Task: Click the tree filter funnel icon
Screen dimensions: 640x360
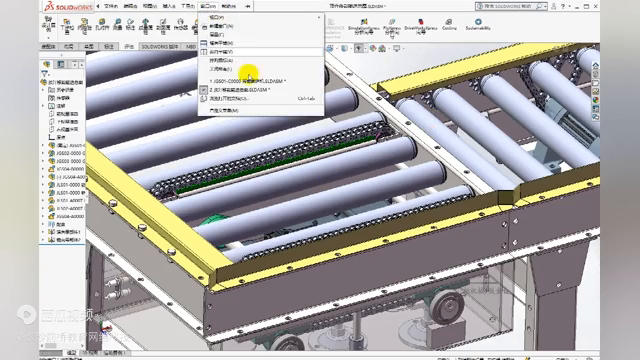Action: click(x=44, y=74)
